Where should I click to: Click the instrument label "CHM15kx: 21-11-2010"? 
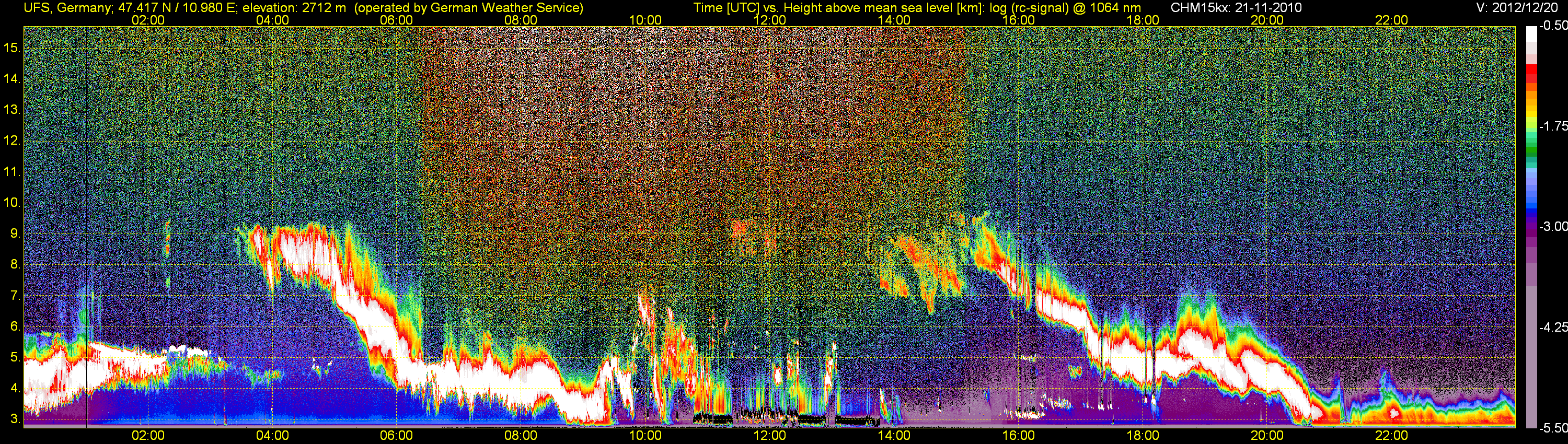(x=1235, y=7)
